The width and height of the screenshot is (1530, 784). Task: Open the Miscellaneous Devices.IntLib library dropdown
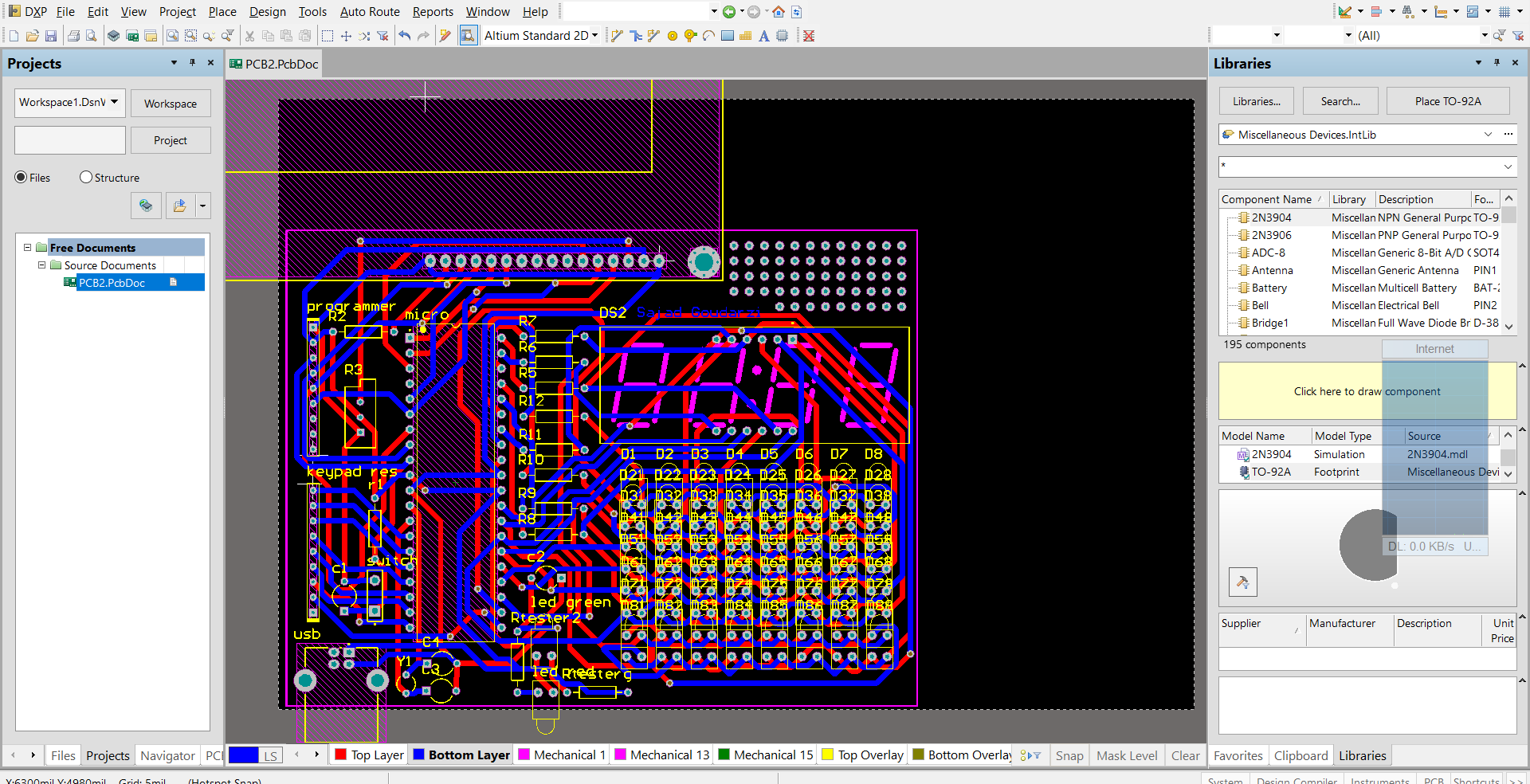point(1488,135)
